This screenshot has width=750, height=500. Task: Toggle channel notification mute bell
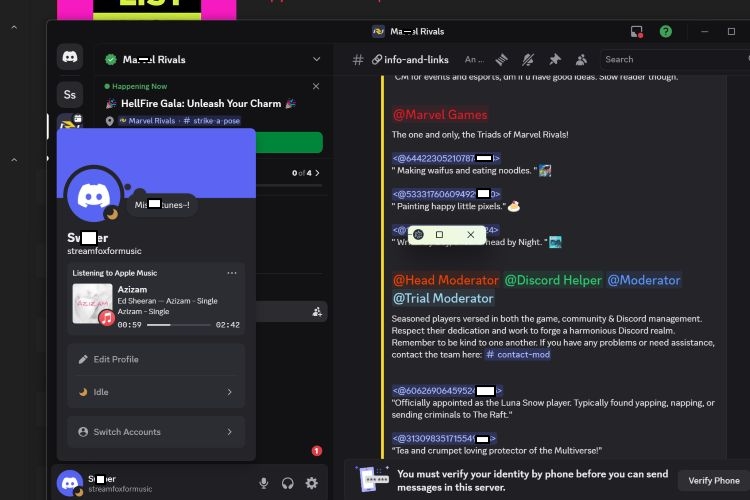528,60
